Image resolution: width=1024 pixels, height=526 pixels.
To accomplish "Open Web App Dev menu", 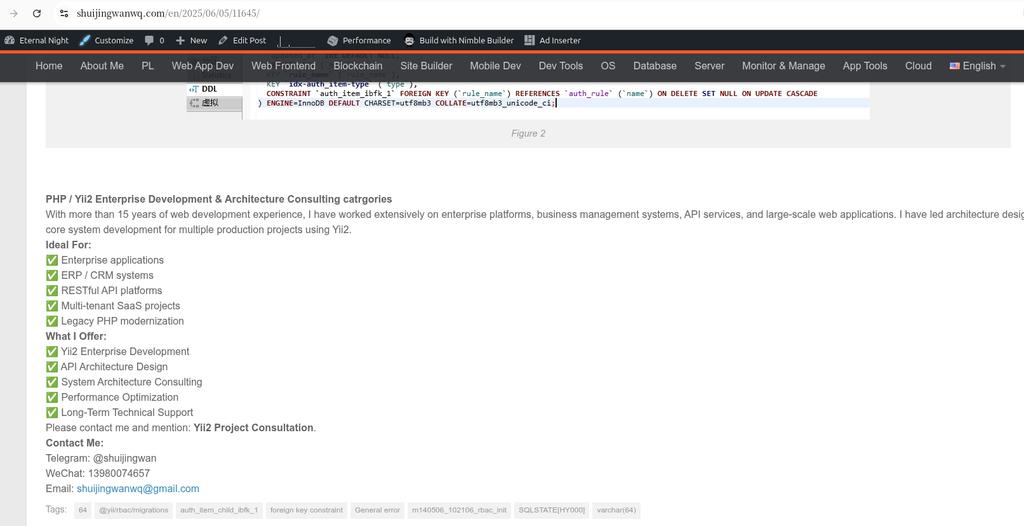I will [x=202, y=66].
